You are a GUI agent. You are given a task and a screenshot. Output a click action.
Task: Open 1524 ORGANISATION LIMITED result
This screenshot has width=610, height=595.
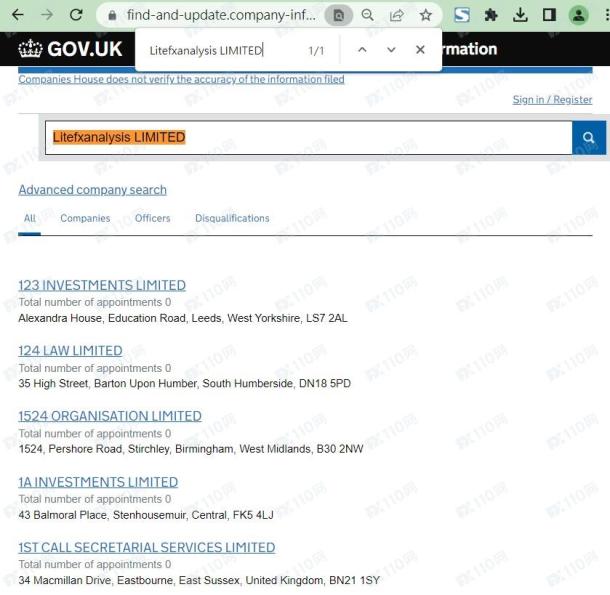110,416
